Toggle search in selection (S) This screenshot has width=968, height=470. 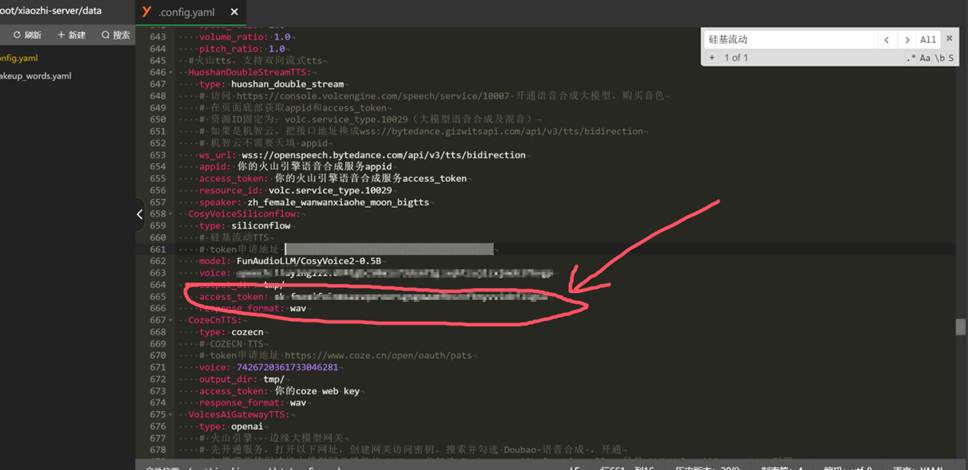click(951, 58)
